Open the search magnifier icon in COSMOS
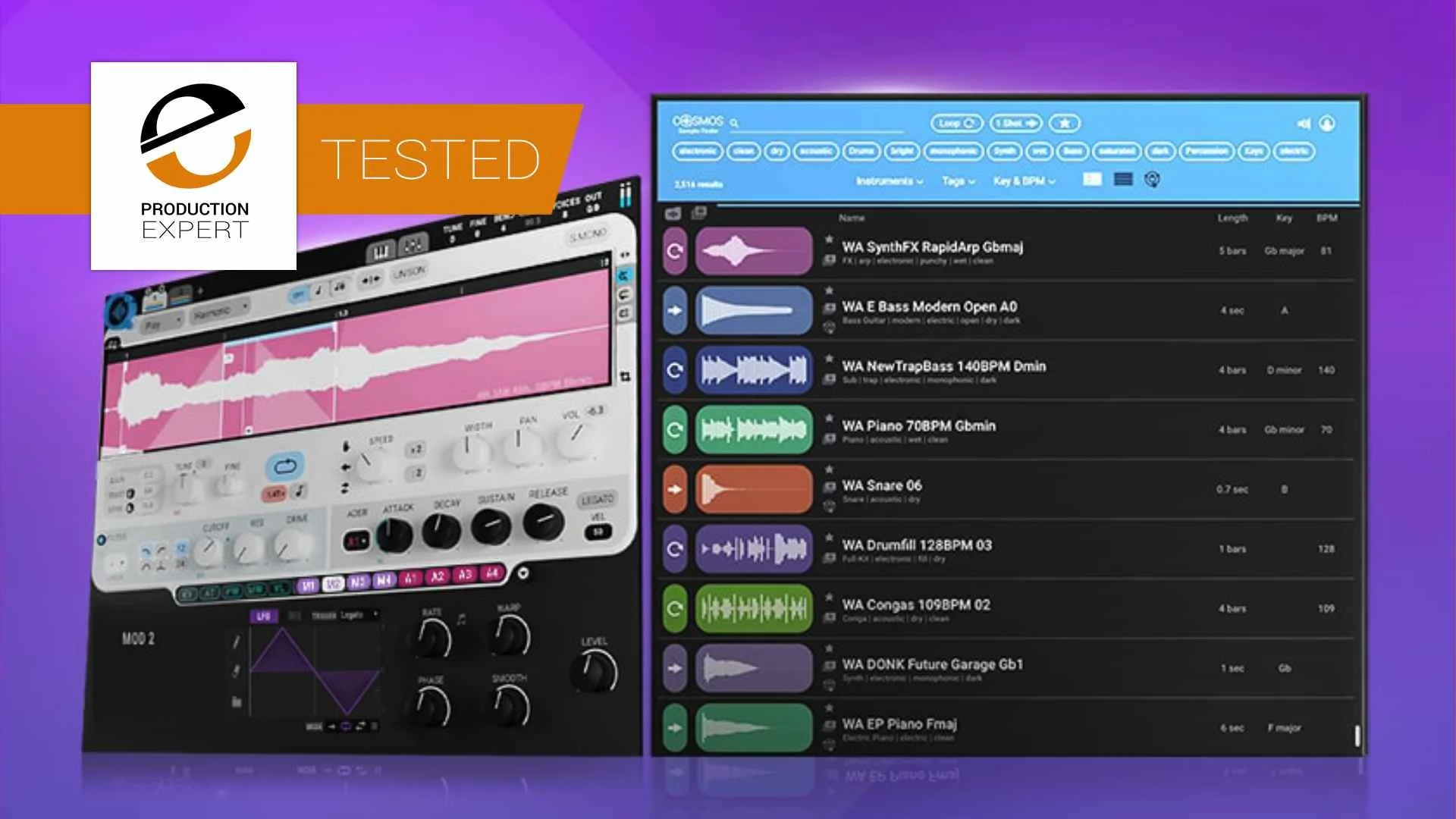1456x819 pixels. click(734, 124)
